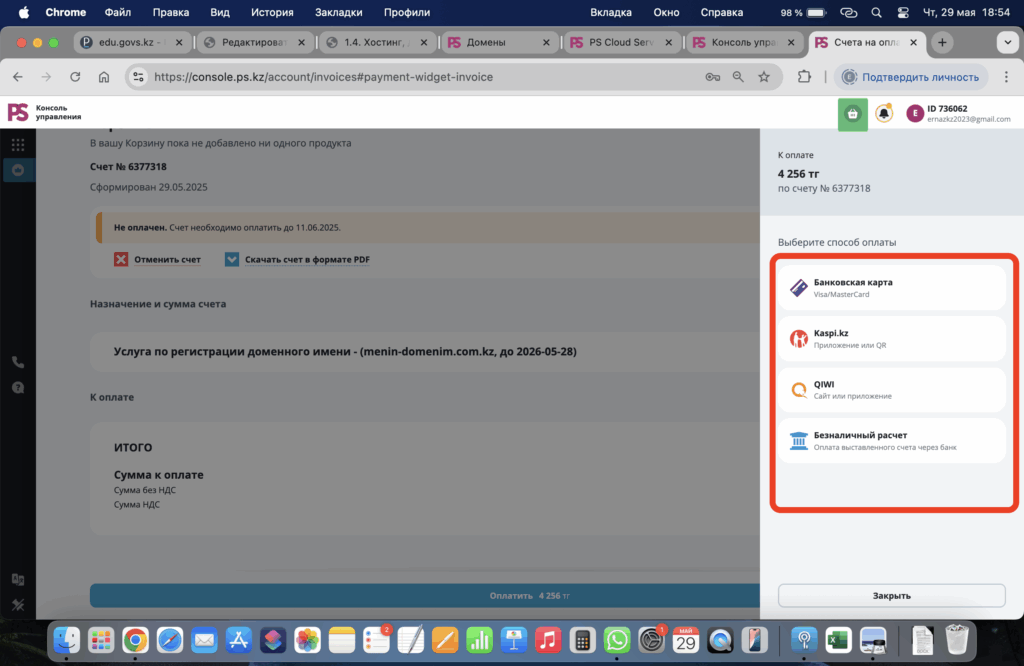Open the apps grid icon in sidebar
Screen dimensions: 1024x666
(18, 145)
